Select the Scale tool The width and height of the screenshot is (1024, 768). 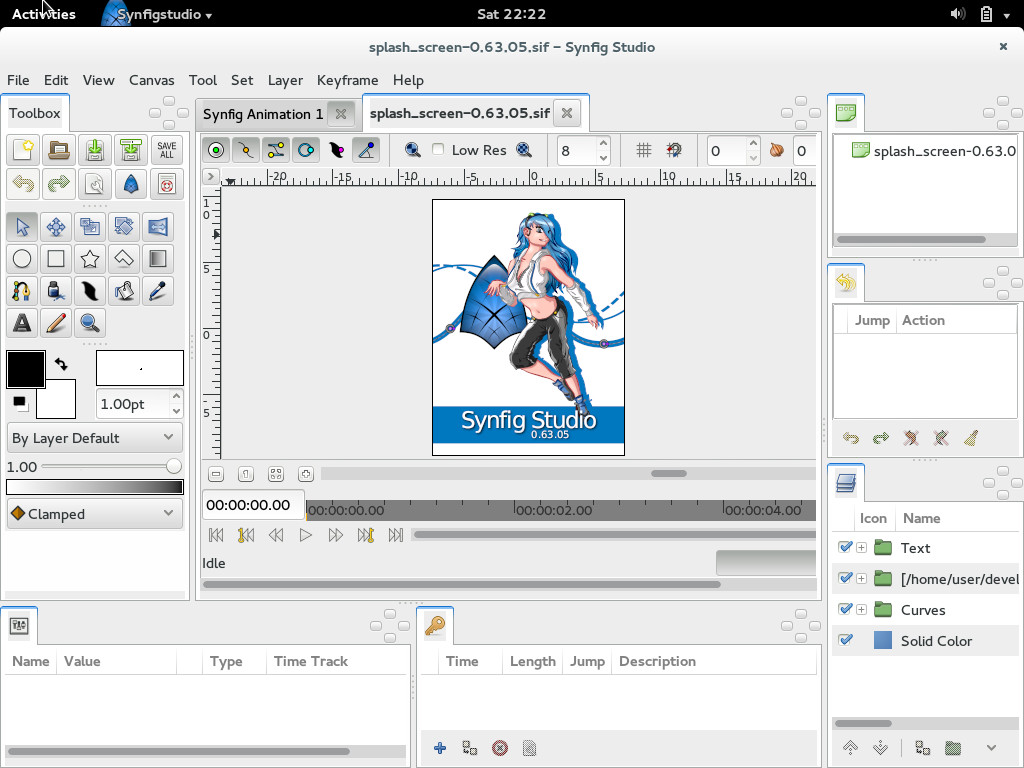[90, 227]
